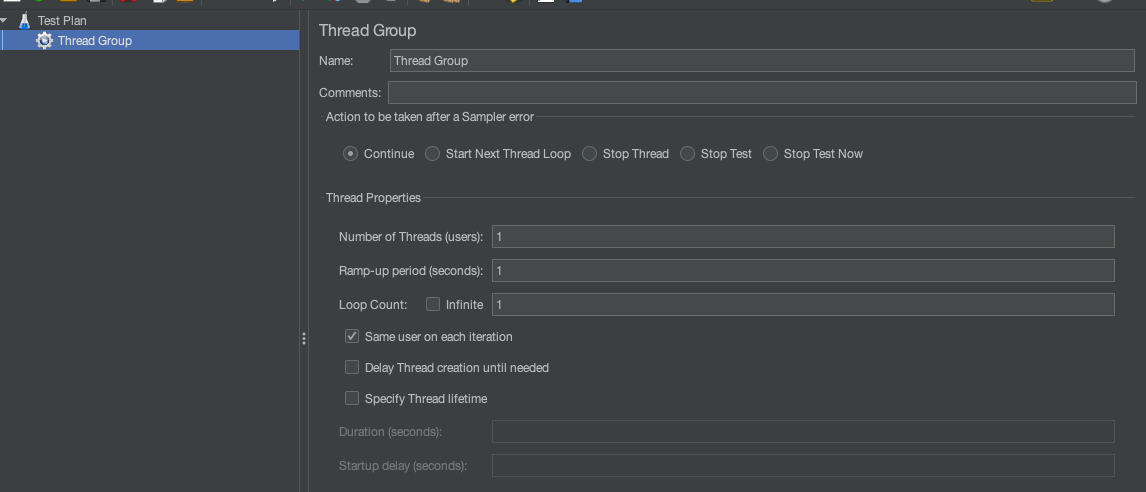Screen dimensions: 1146x492
Task: Enable Delay Thread creation until needed
Action: coord(352,367)
